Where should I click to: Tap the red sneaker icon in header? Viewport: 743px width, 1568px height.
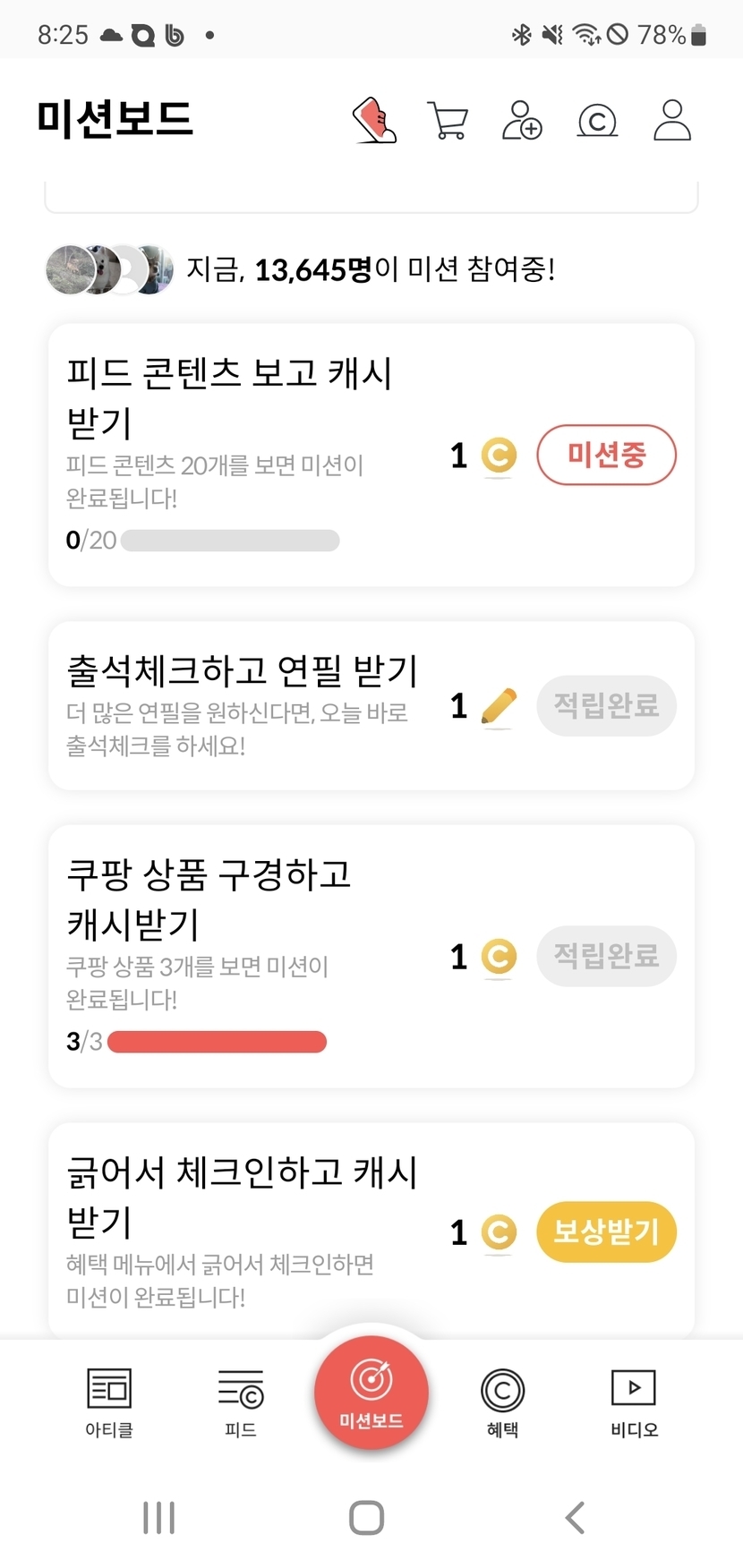pyautogui.click(x=375, y=120)
